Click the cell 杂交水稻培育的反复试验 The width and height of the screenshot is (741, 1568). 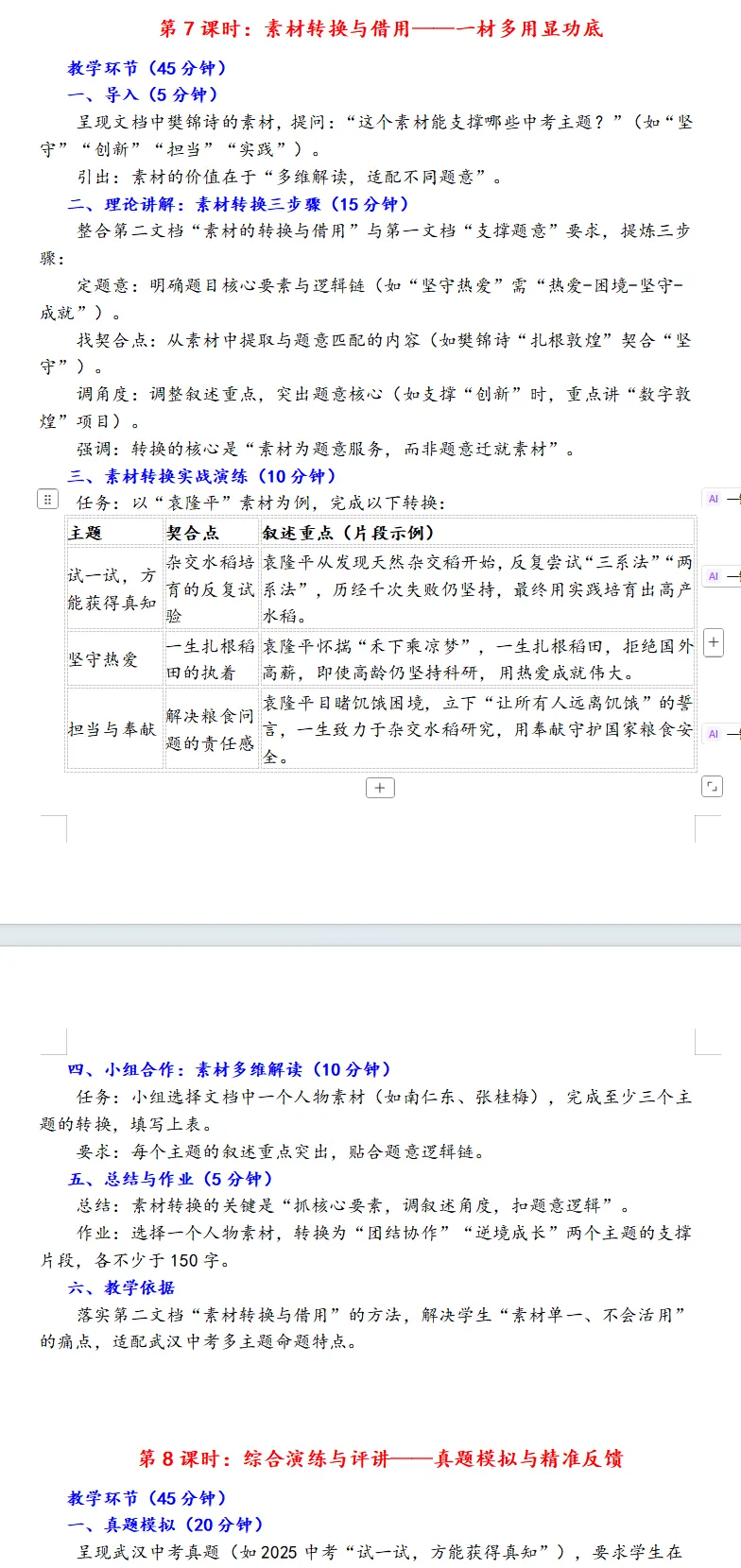(x=212, y=588)
